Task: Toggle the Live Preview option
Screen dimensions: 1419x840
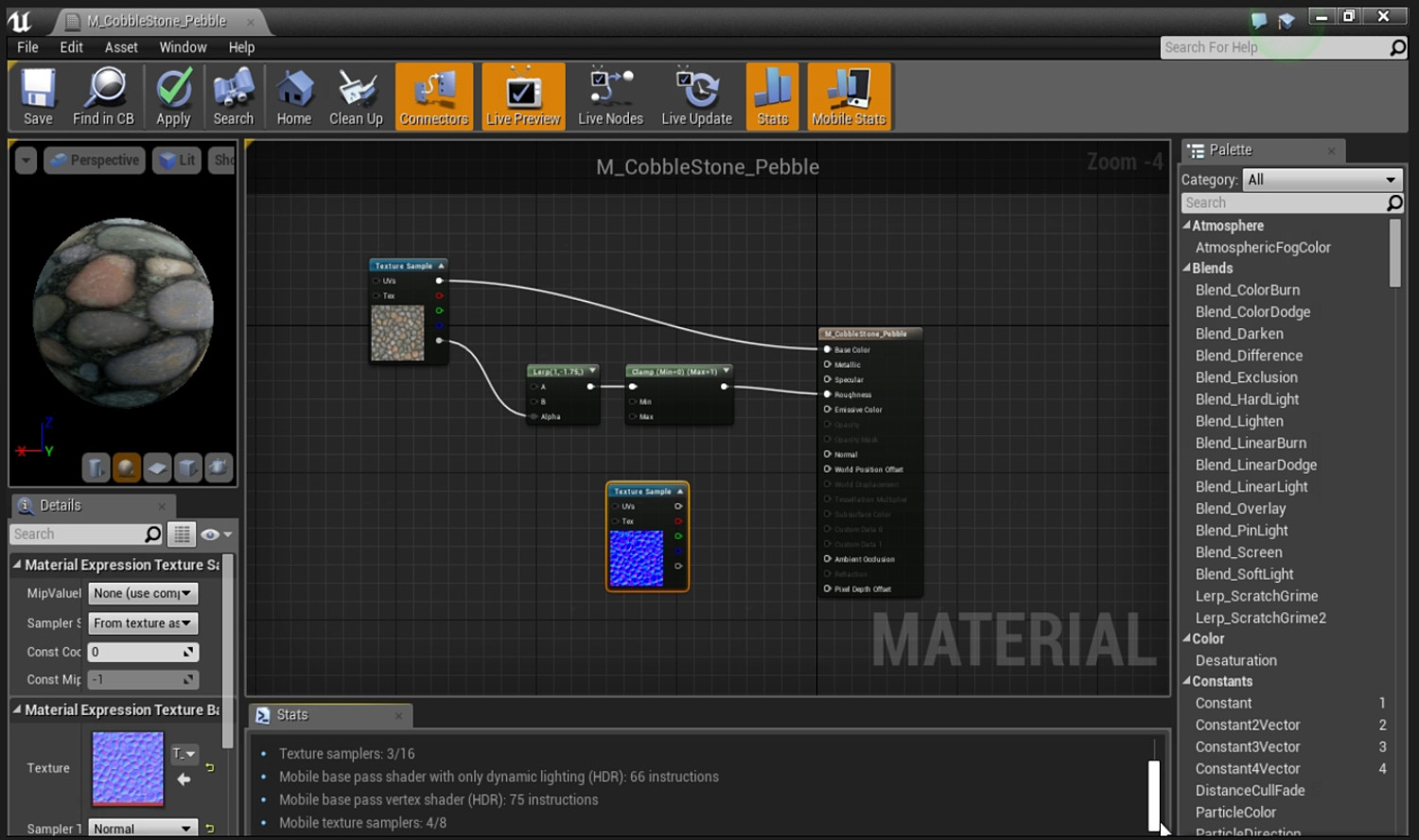Action: click(x=523, y=96)
